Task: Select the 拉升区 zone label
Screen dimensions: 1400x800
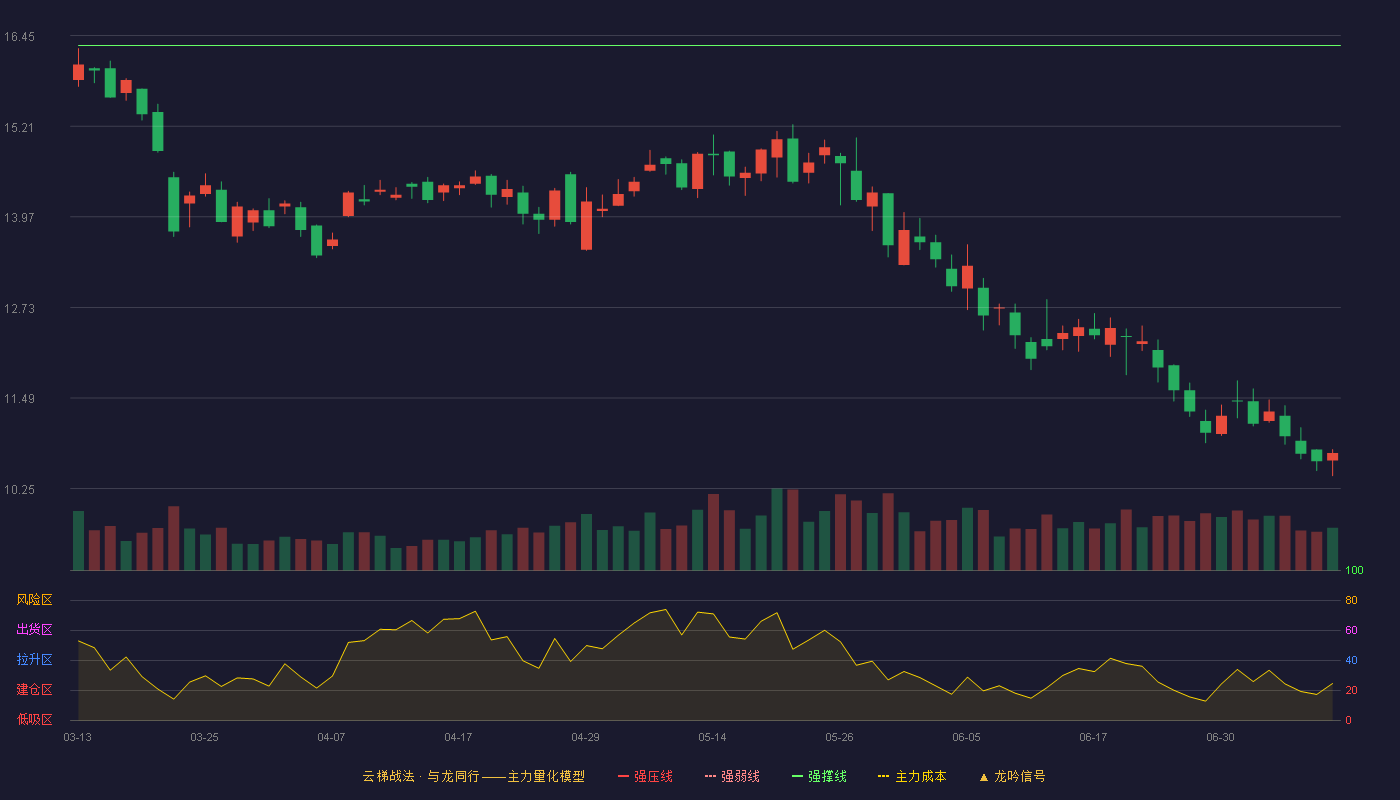Action: tap(34, 660)
